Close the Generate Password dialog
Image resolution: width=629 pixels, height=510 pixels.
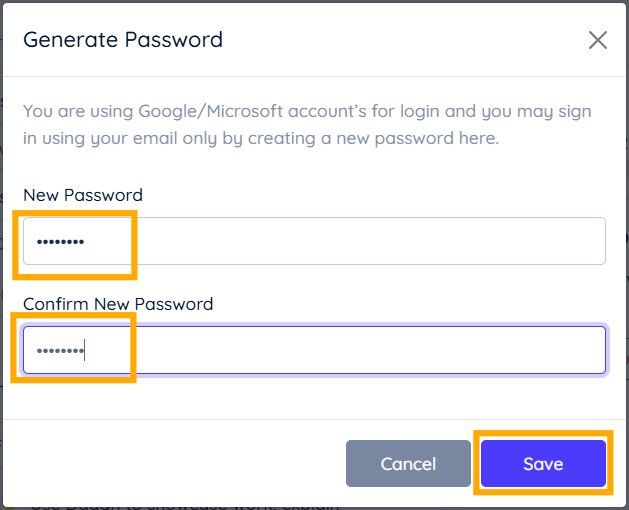[598, 40]
